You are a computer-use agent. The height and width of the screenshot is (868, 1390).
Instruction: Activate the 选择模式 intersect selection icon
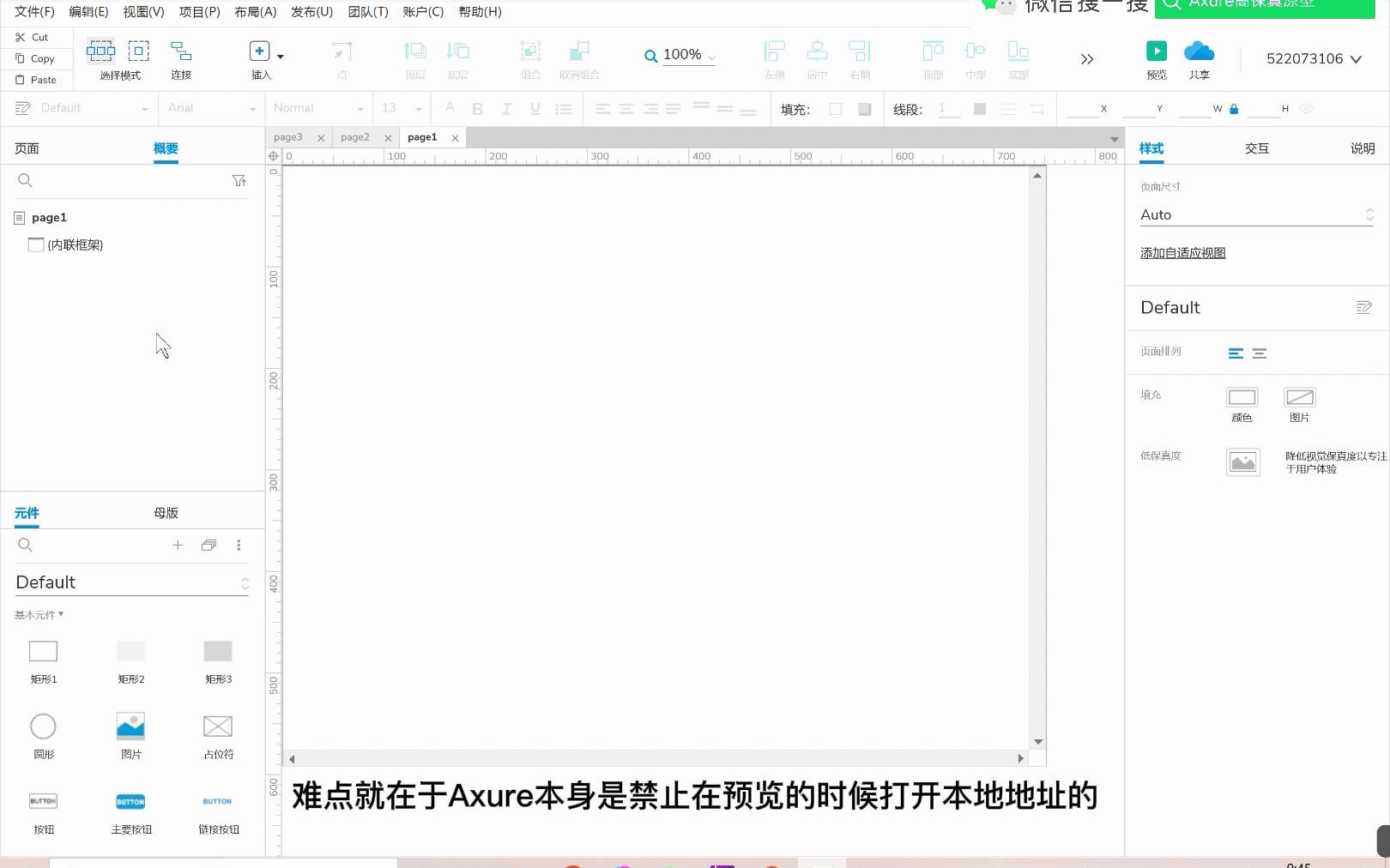coord(100,51)
